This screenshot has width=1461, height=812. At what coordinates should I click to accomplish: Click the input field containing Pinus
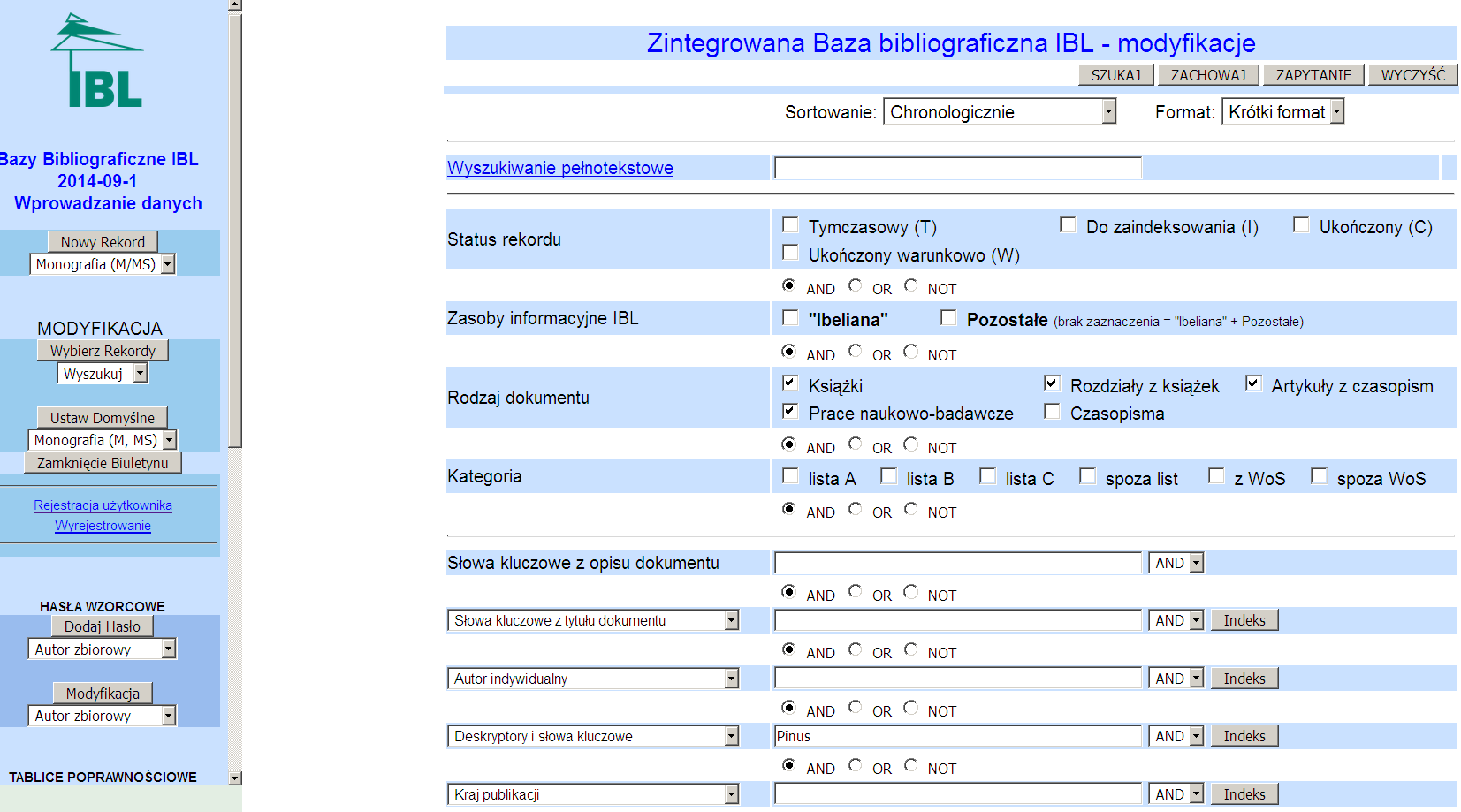958,736
